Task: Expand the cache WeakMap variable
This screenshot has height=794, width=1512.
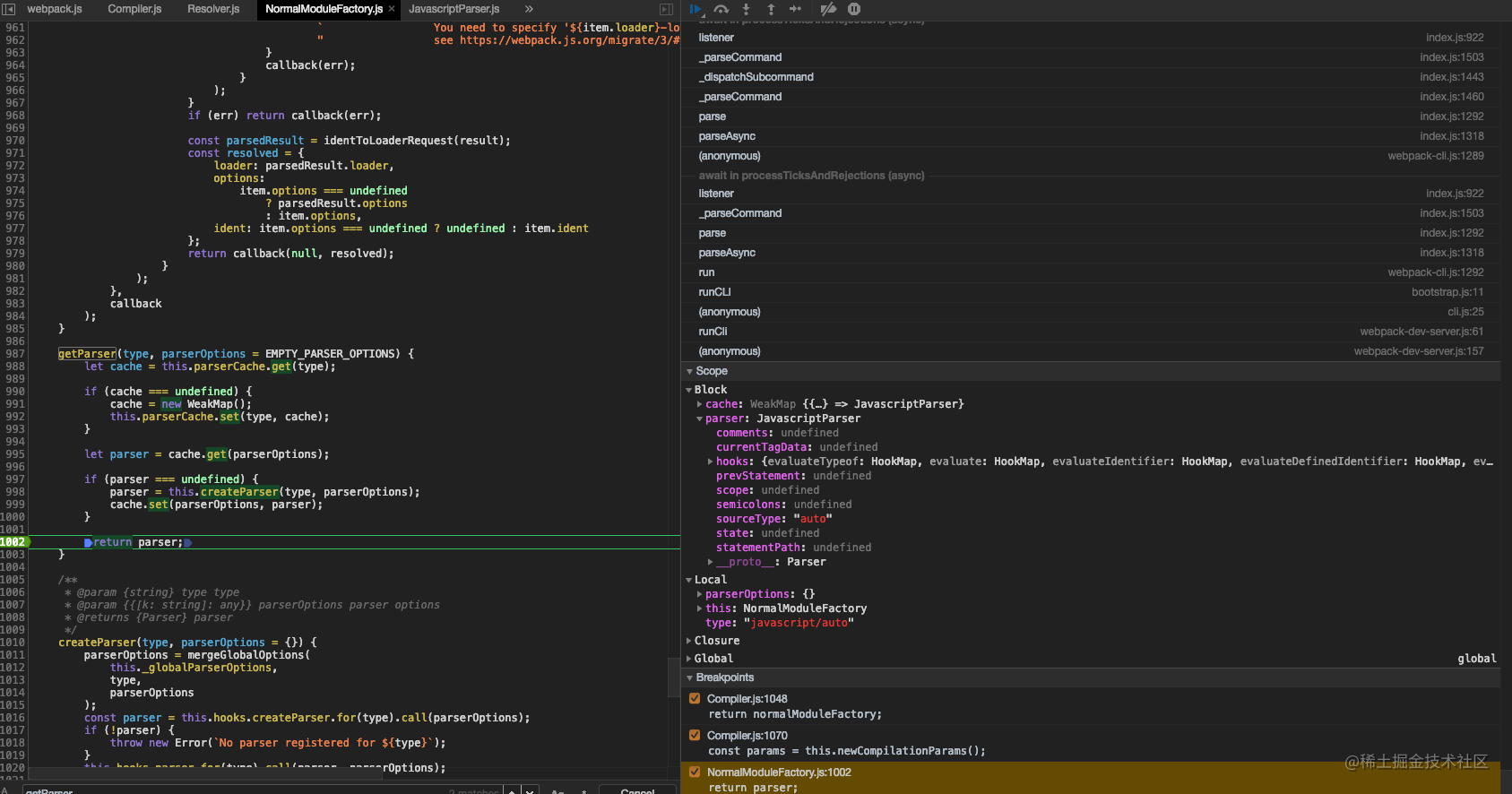Action: 699,404
